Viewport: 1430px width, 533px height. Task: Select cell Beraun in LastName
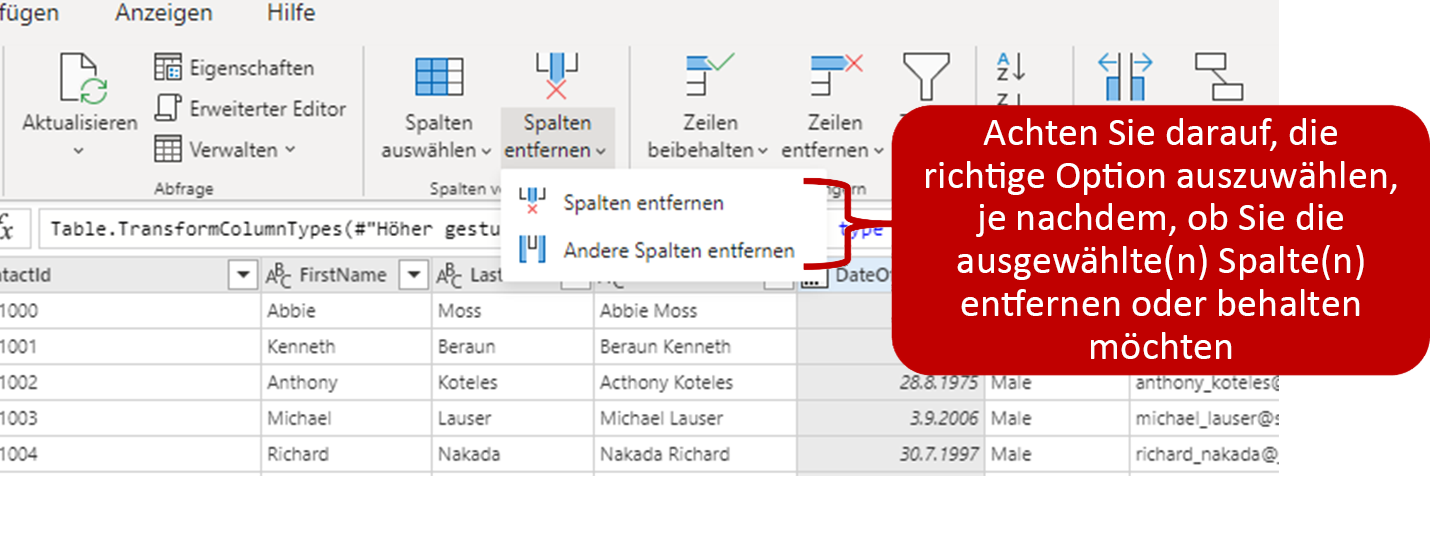click(513, 347)
